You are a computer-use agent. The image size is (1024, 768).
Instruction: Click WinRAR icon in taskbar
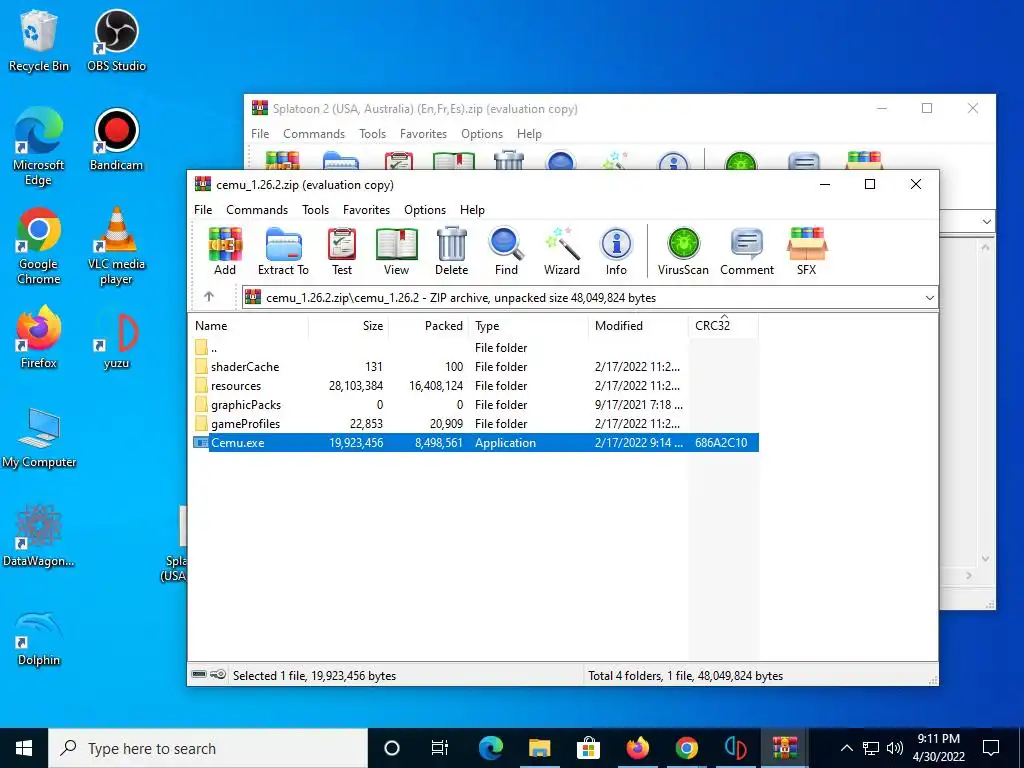coord(784,748)
